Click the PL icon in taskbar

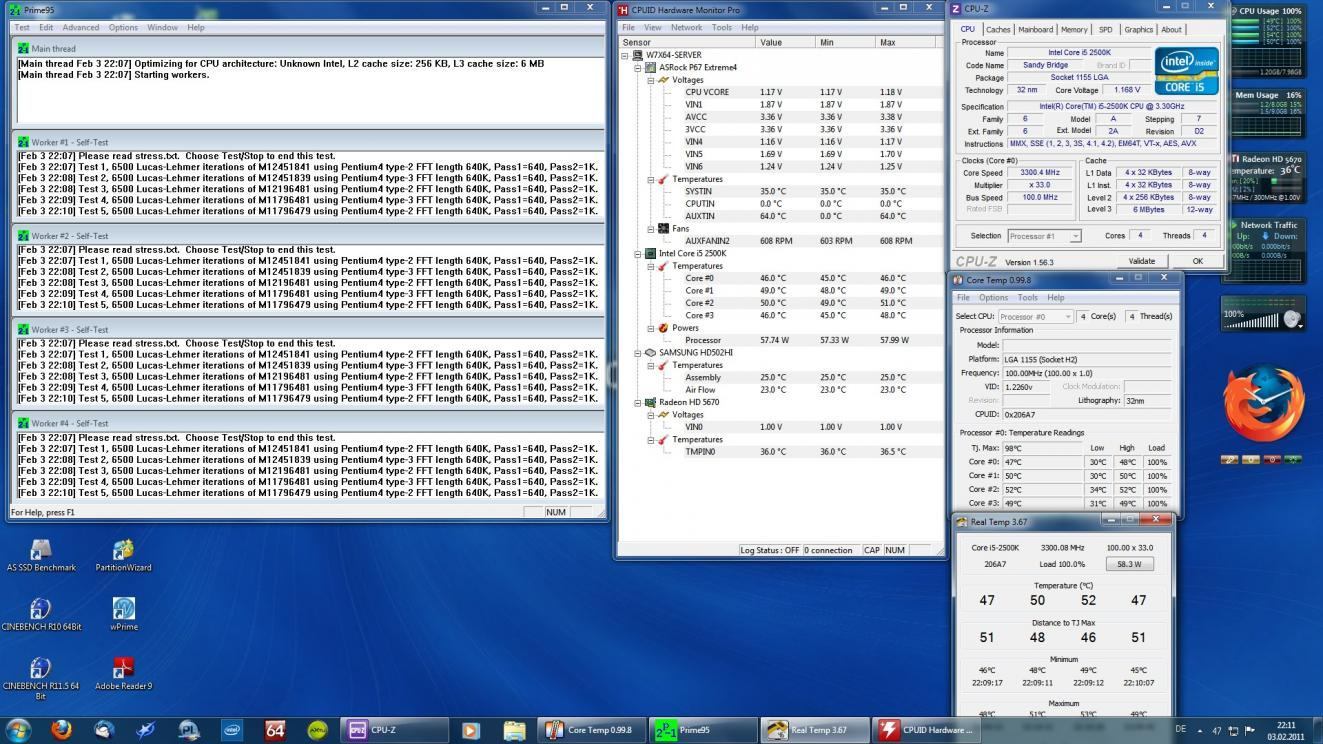189,730
